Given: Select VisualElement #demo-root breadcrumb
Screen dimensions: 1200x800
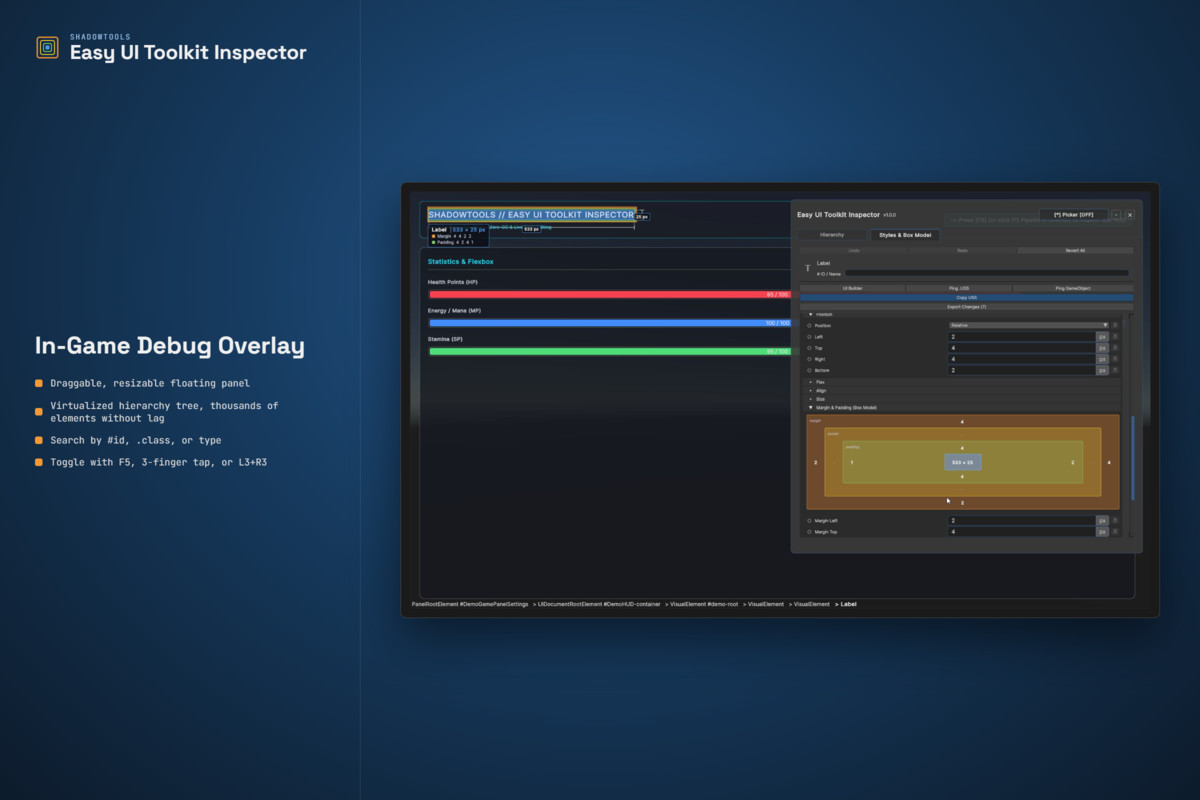Looking at the screenshot, I should 704,604.
